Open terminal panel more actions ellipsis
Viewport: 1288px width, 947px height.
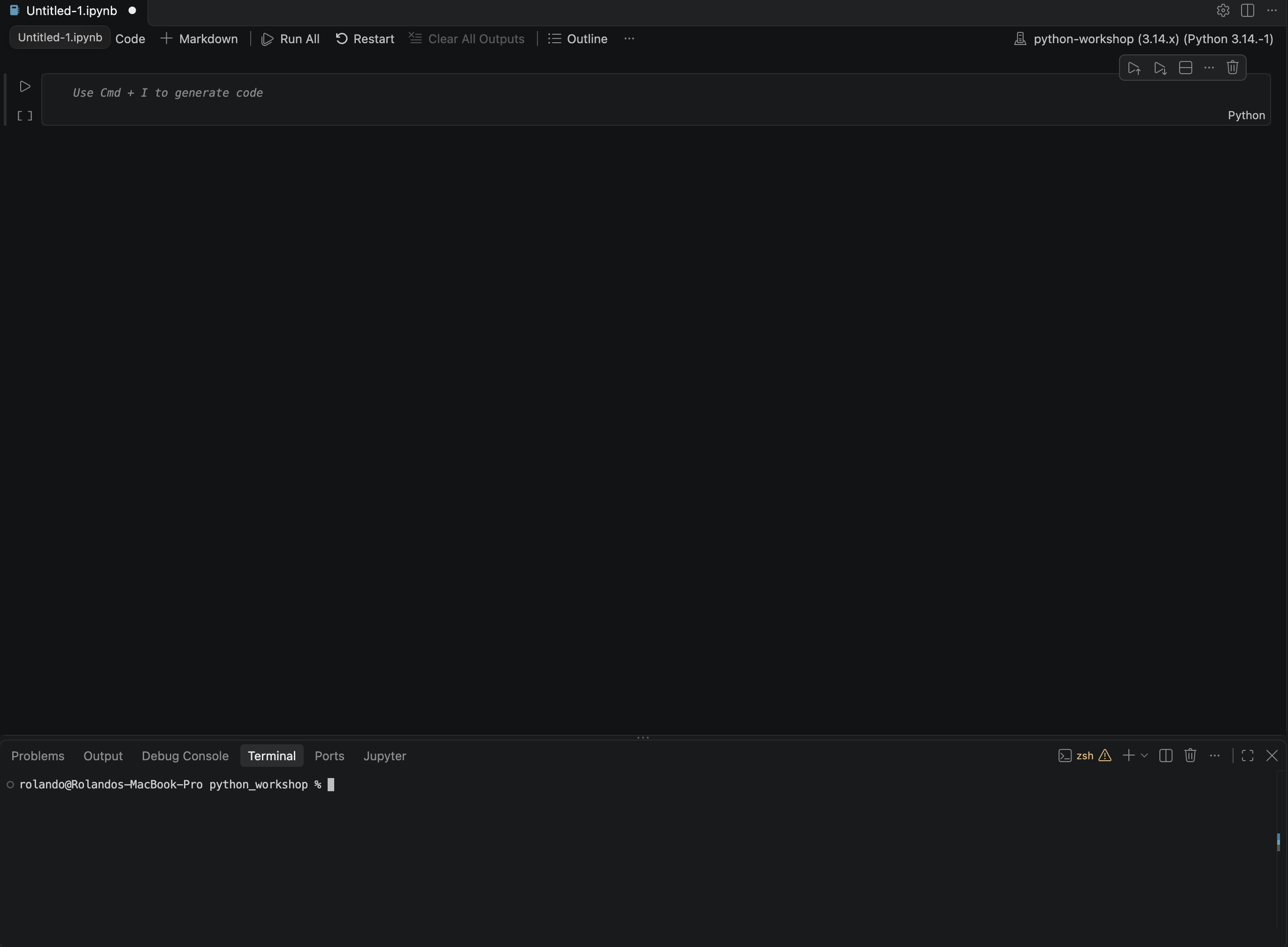coord(1215,756)
